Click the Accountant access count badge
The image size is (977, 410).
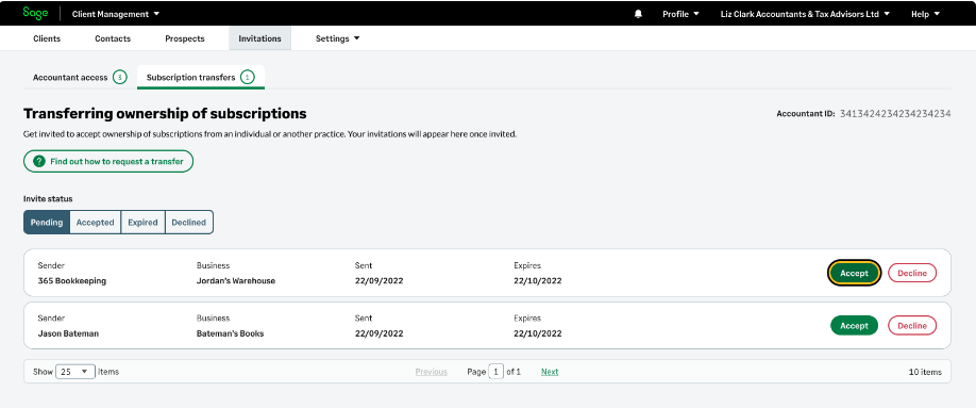pyautogui.click(x=120, y=77)
